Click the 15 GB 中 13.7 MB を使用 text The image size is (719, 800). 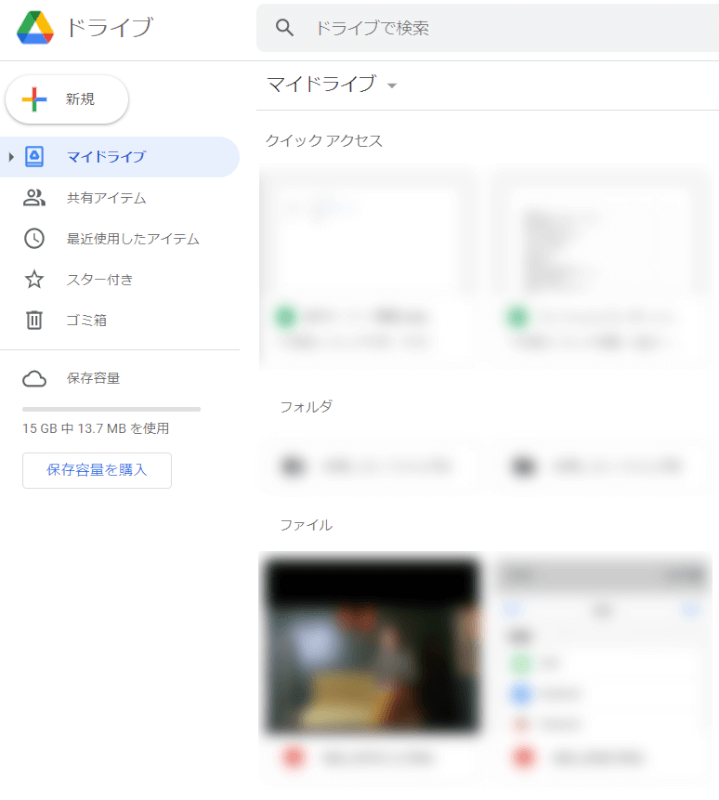tap(96, 429)
